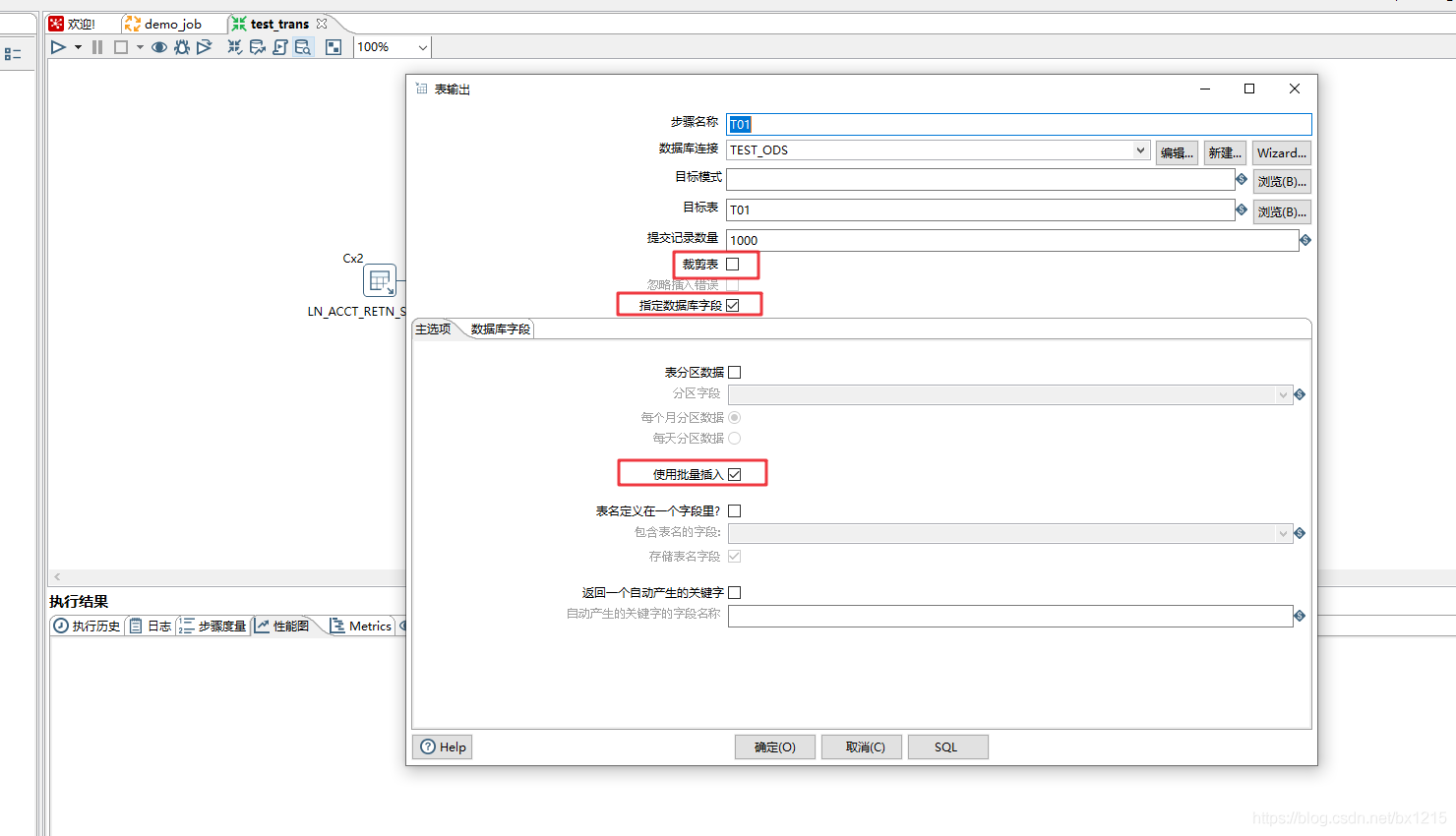Click variable icon beside 自动产生的关键字的字段名称 field

(1300, 616)
